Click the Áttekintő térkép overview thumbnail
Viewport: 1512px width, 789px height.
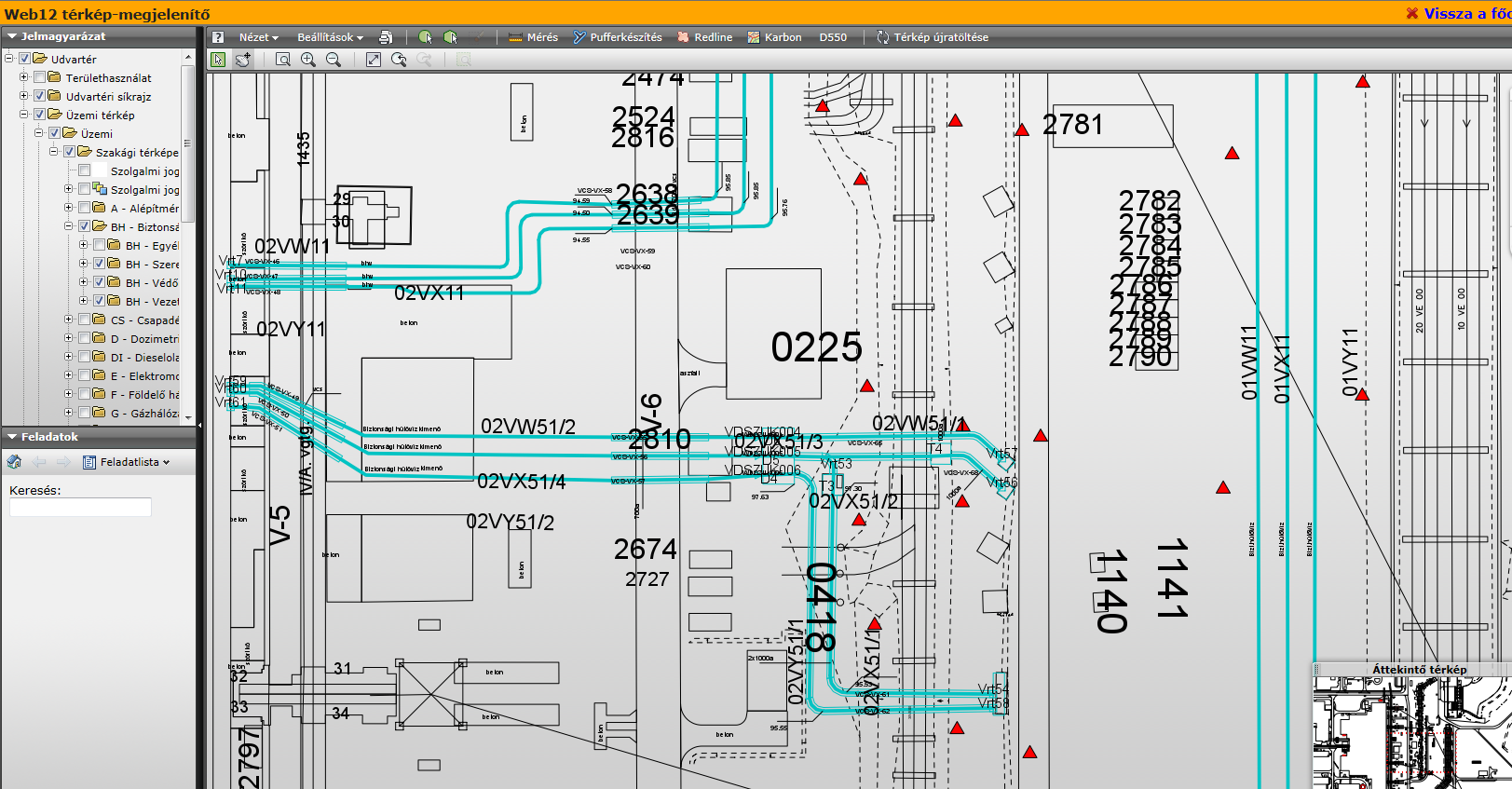(x=1412, y=733)
